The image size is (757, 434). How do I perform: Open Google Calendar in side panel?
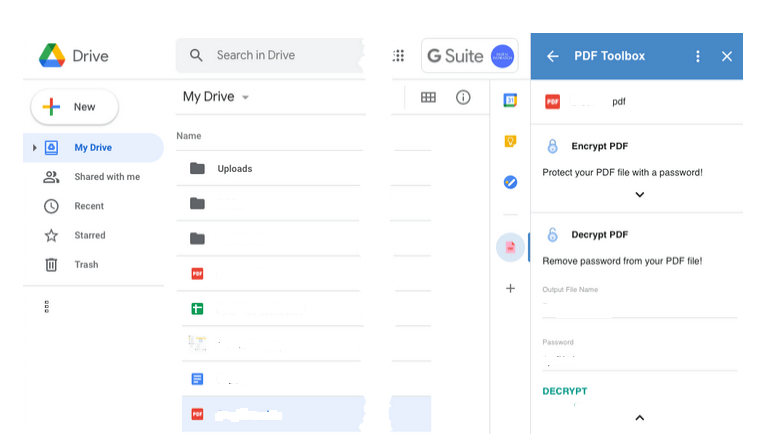(x=510, y=100)
